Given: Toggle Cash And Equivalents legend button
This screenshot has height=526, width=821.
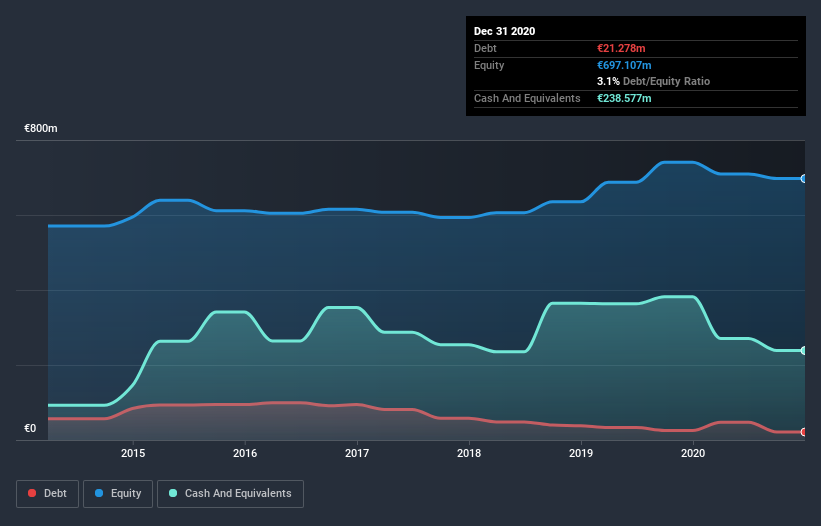Looking at the screenshot, I should point(230,494).
